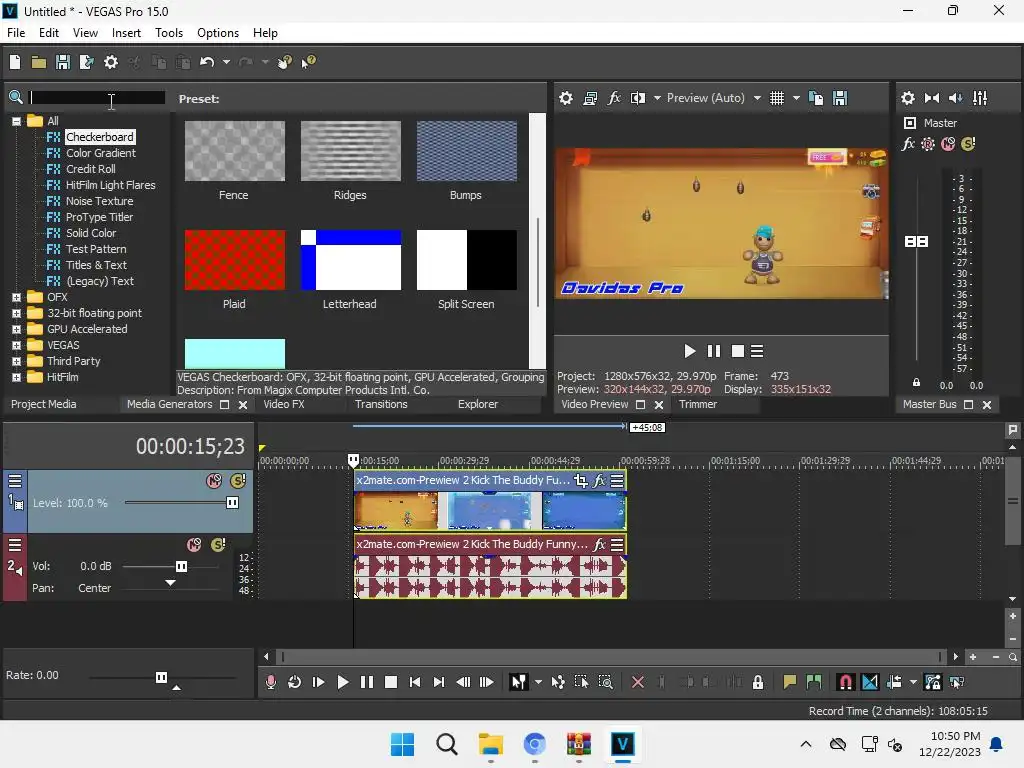Screen dimensions: 1024x768
Task: Create a new project with New icon
Action: point(15,62)
